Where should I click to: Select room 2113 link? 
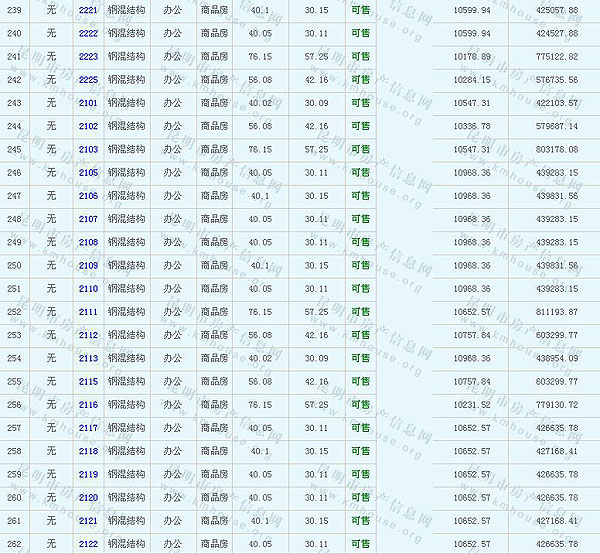coord(88,358)
